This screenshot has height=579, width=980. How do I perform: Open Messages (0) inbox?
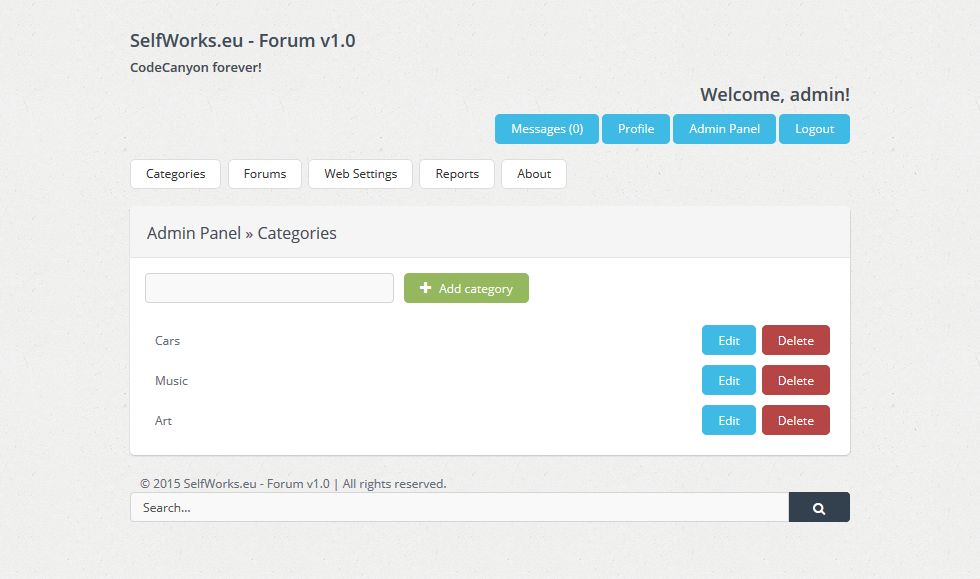pos(547,129)
